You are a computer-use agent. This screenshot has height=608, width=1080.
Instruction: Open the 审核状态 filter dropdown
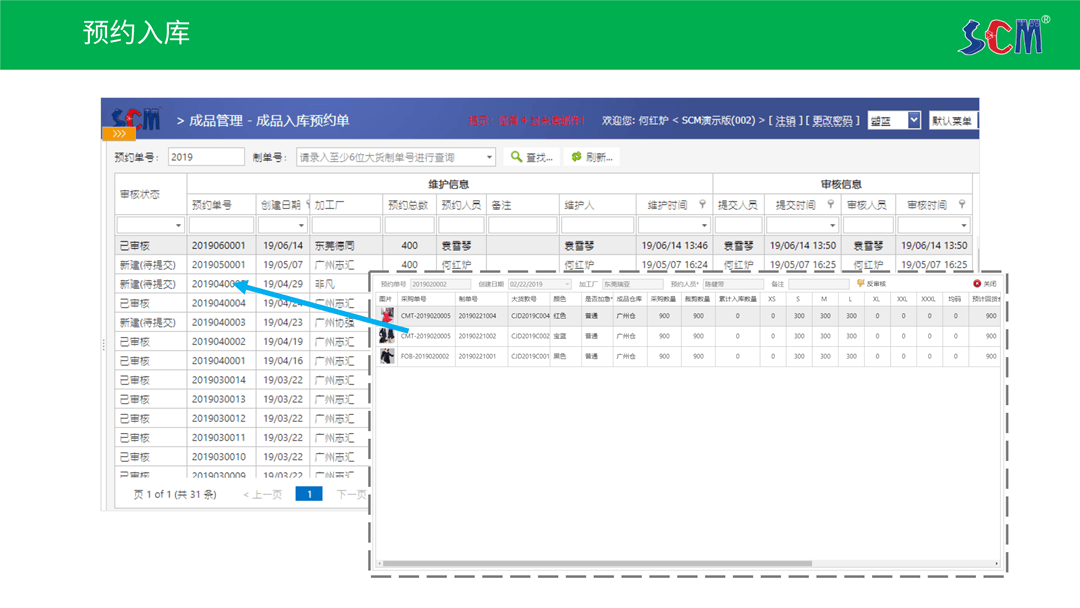pos(179,226)
